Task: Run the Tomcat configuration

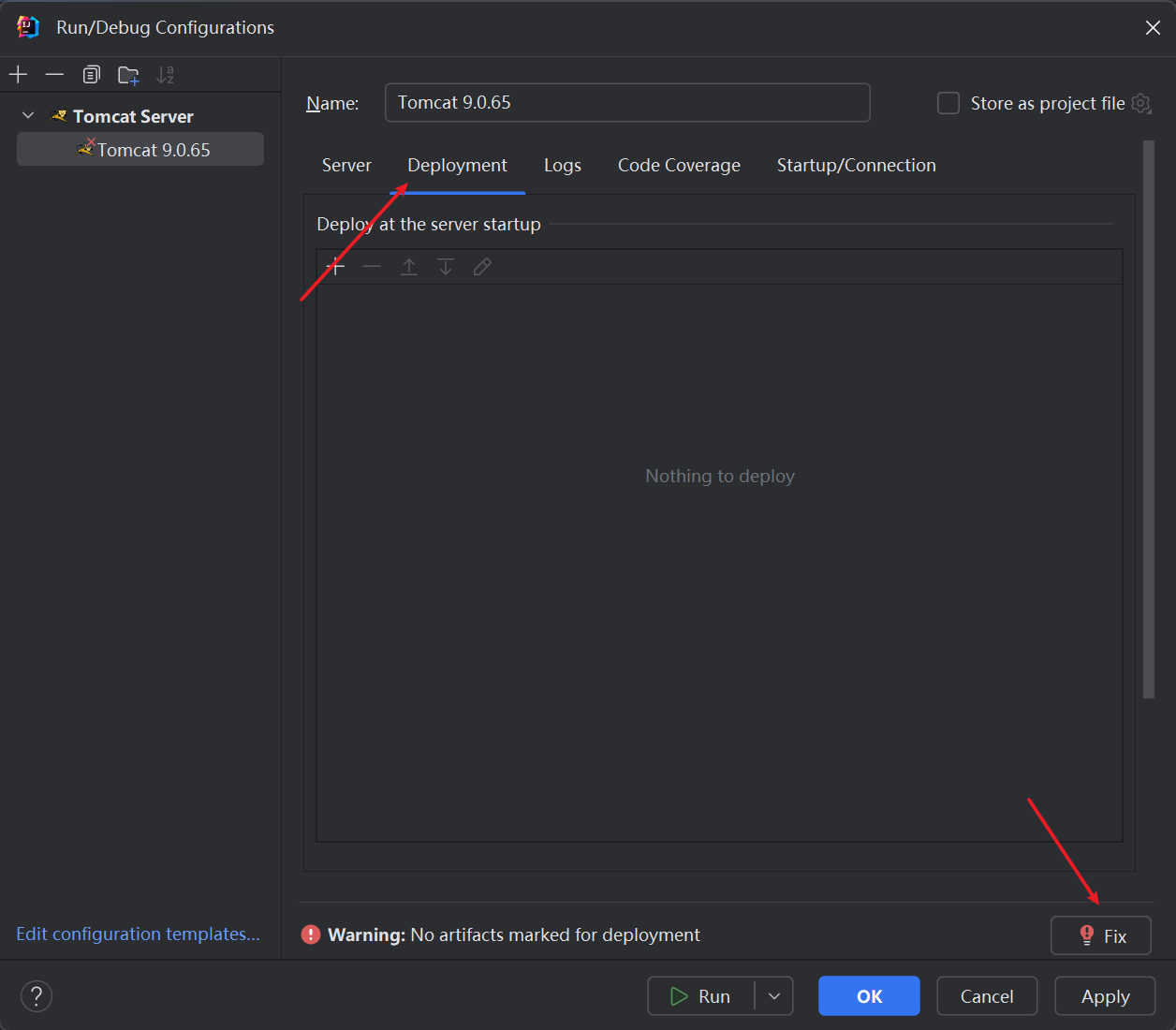Action: (701, 996)
